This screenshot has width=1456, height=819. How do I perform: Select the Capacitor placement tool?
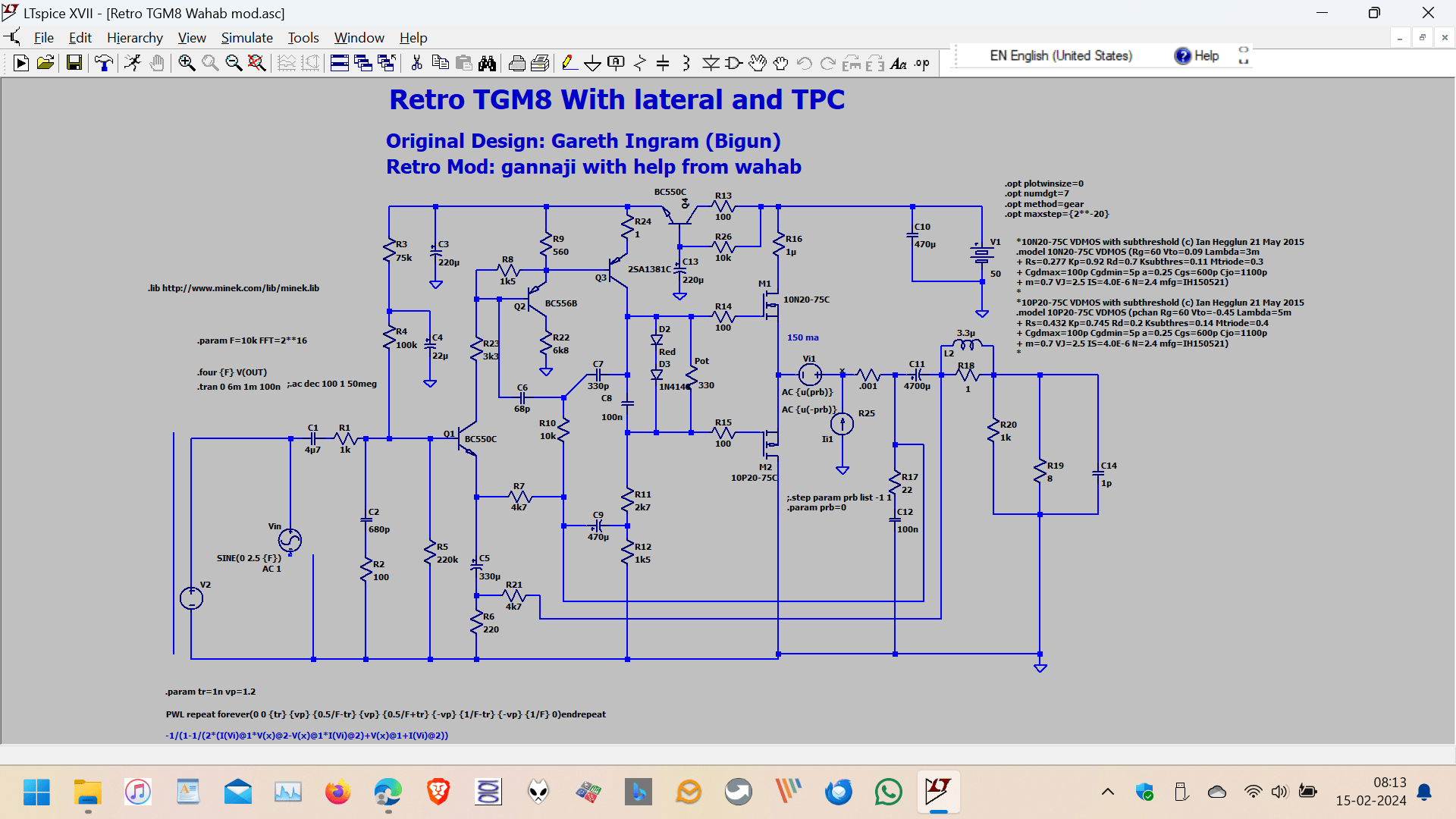[663, 64]
